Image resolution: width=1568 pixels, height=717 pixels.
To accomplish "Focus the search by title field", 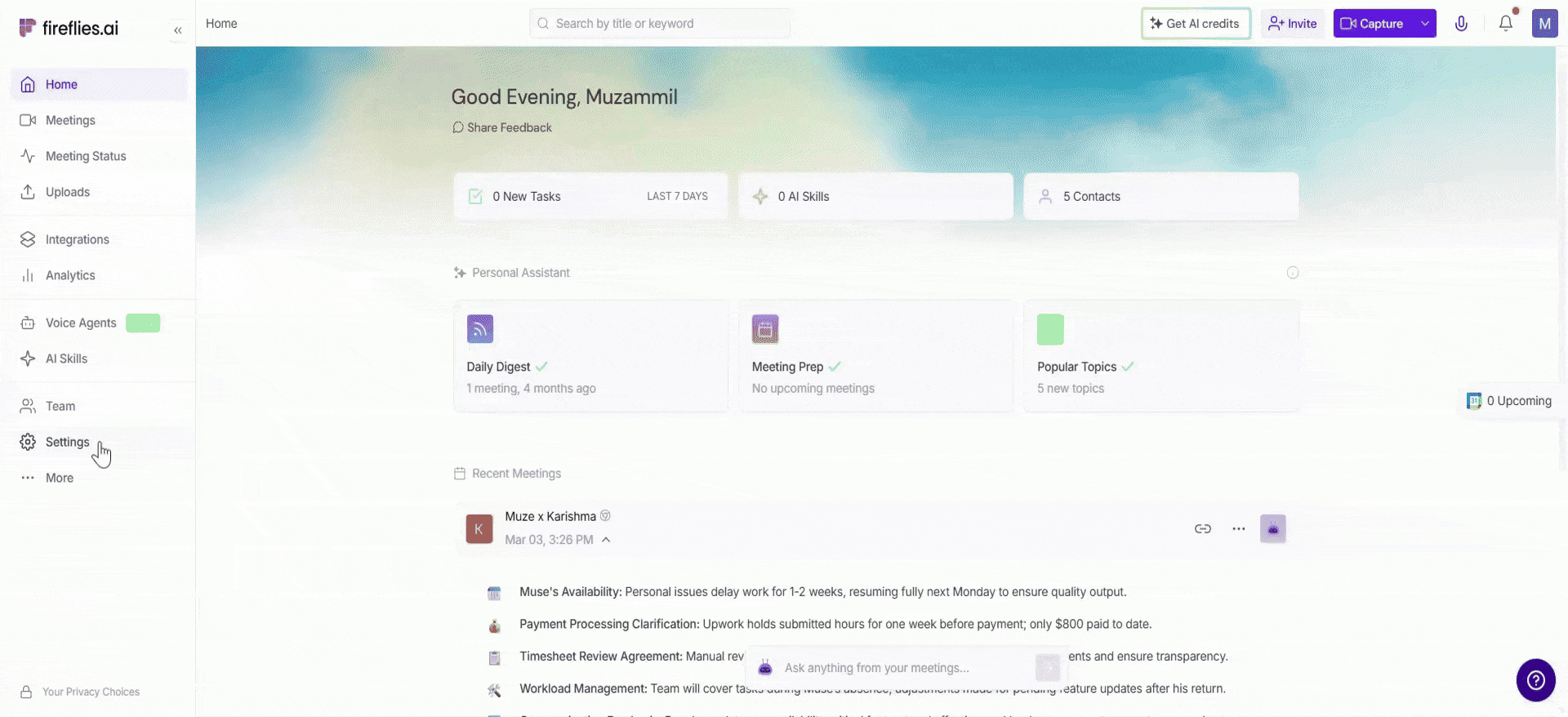I will tap(660, 24).
